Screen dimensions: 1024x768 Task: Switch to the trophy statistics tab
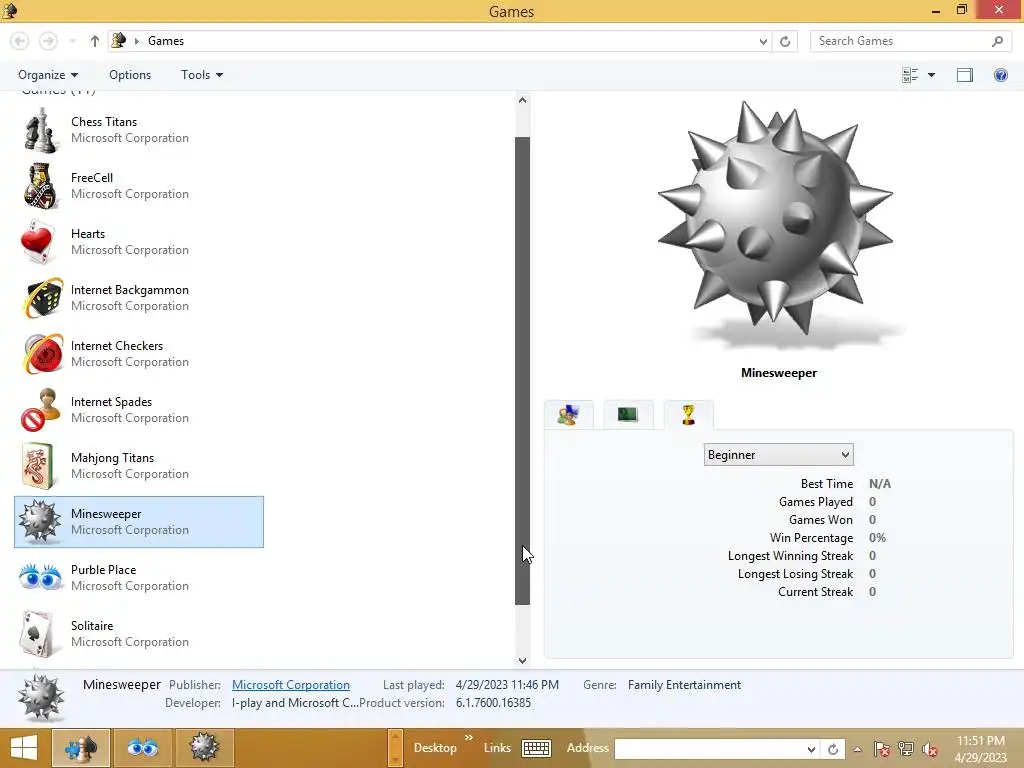(688, 415)
